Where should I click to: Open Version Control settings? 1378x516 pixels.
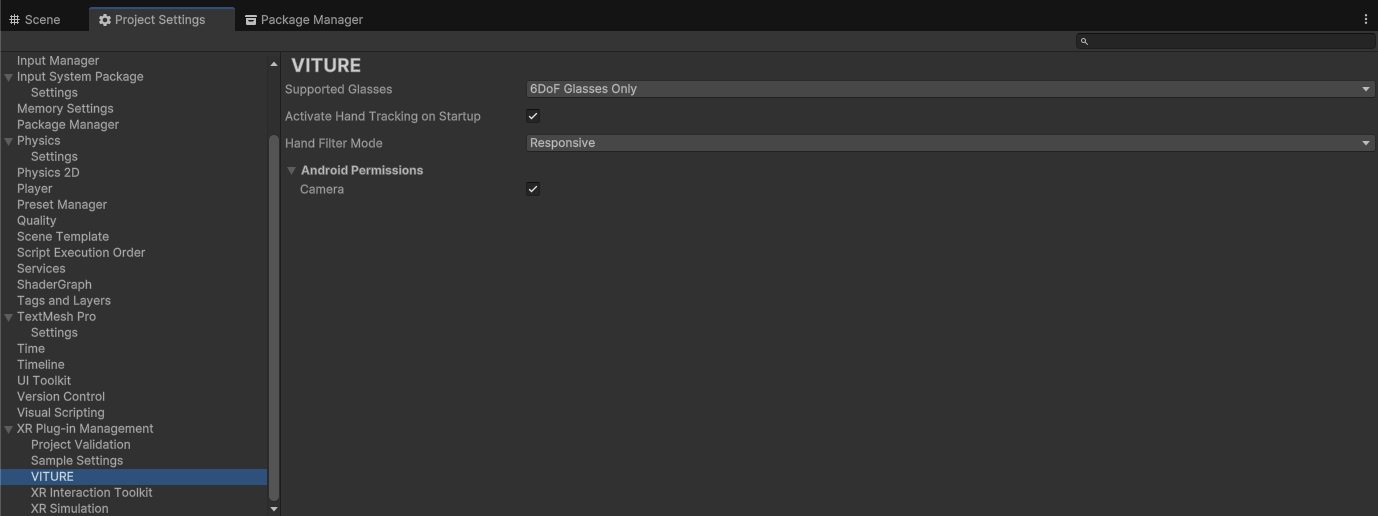coord(61,397)
